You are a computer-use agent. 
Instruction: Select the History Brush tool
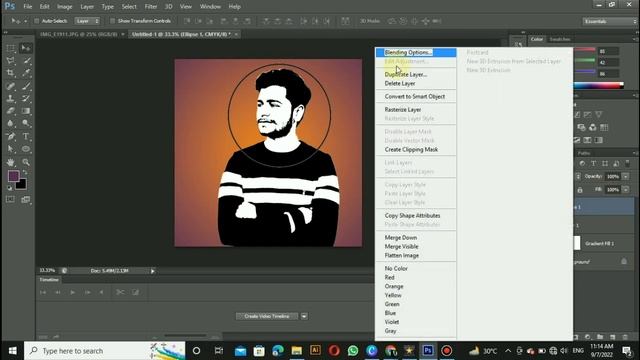[26, 98]
